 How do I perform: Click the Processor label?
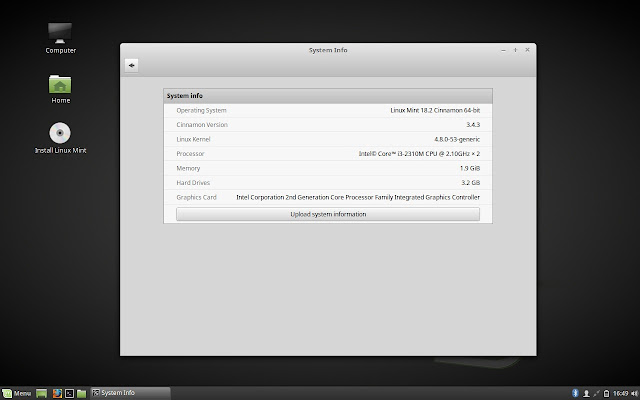[x=190, y=154]
